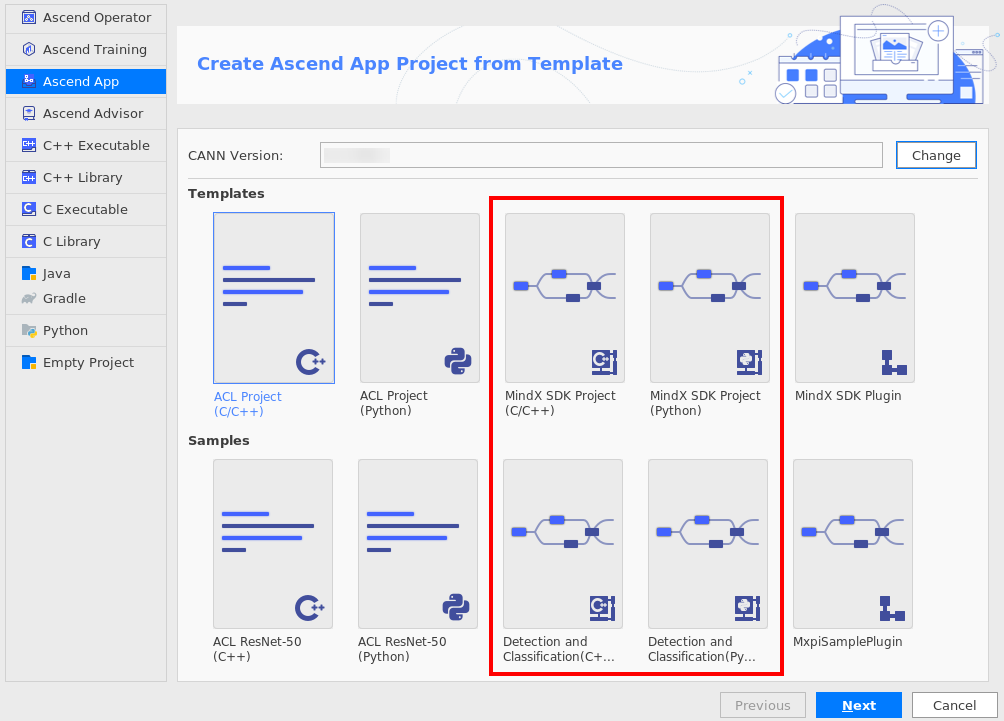The height and width of the screenshot is (721, 1004).
Task: Click the Ascend Training sidebar icon
Action: [29, 49]
